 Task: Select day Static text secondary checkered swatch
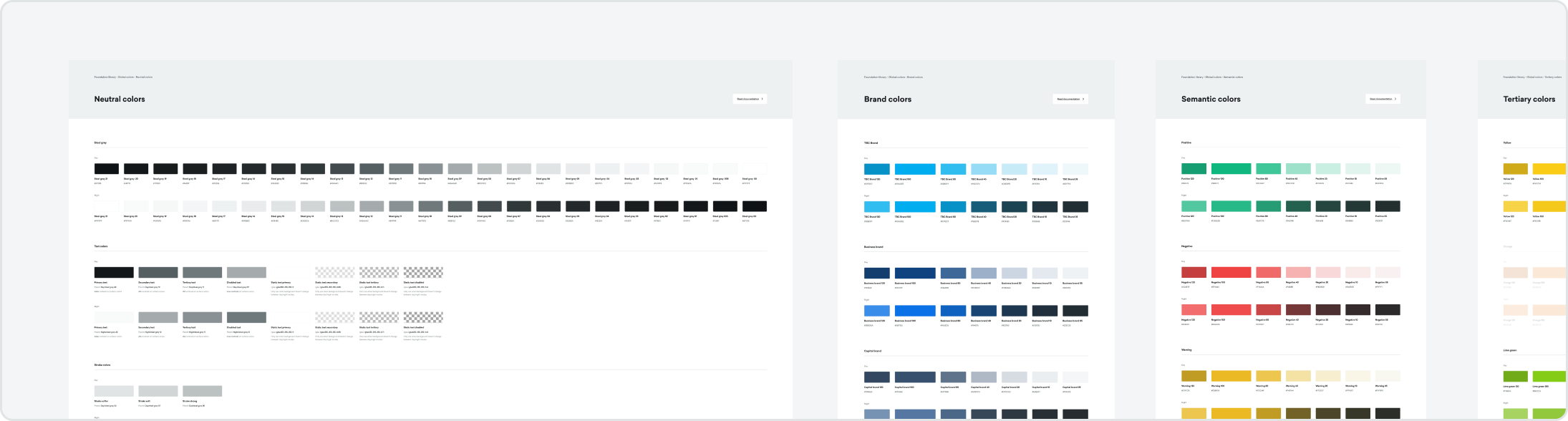coord(334,273)
